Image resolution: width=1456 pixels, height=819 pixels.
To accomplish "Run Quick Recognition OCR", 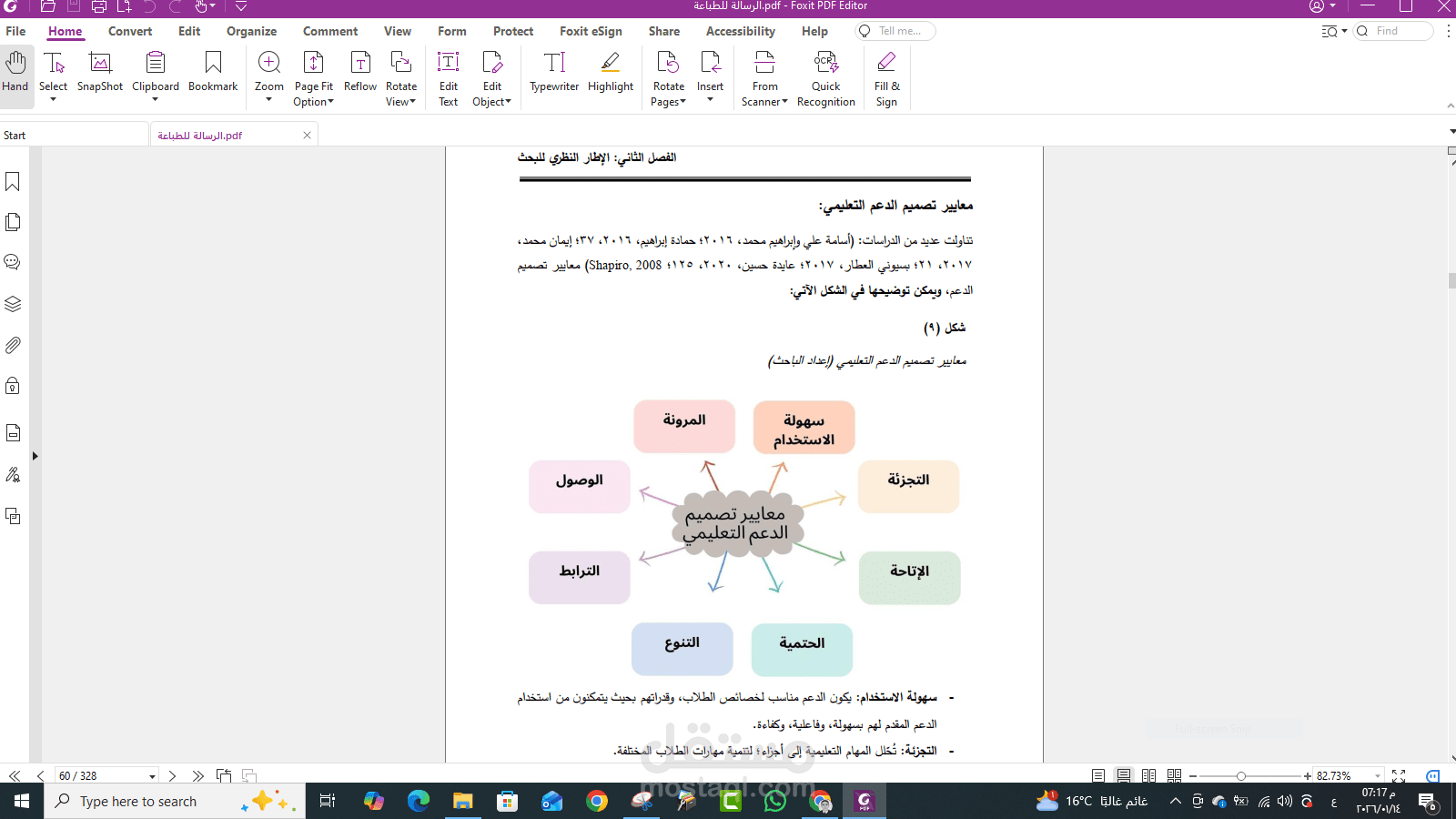I will pos(826,78).
